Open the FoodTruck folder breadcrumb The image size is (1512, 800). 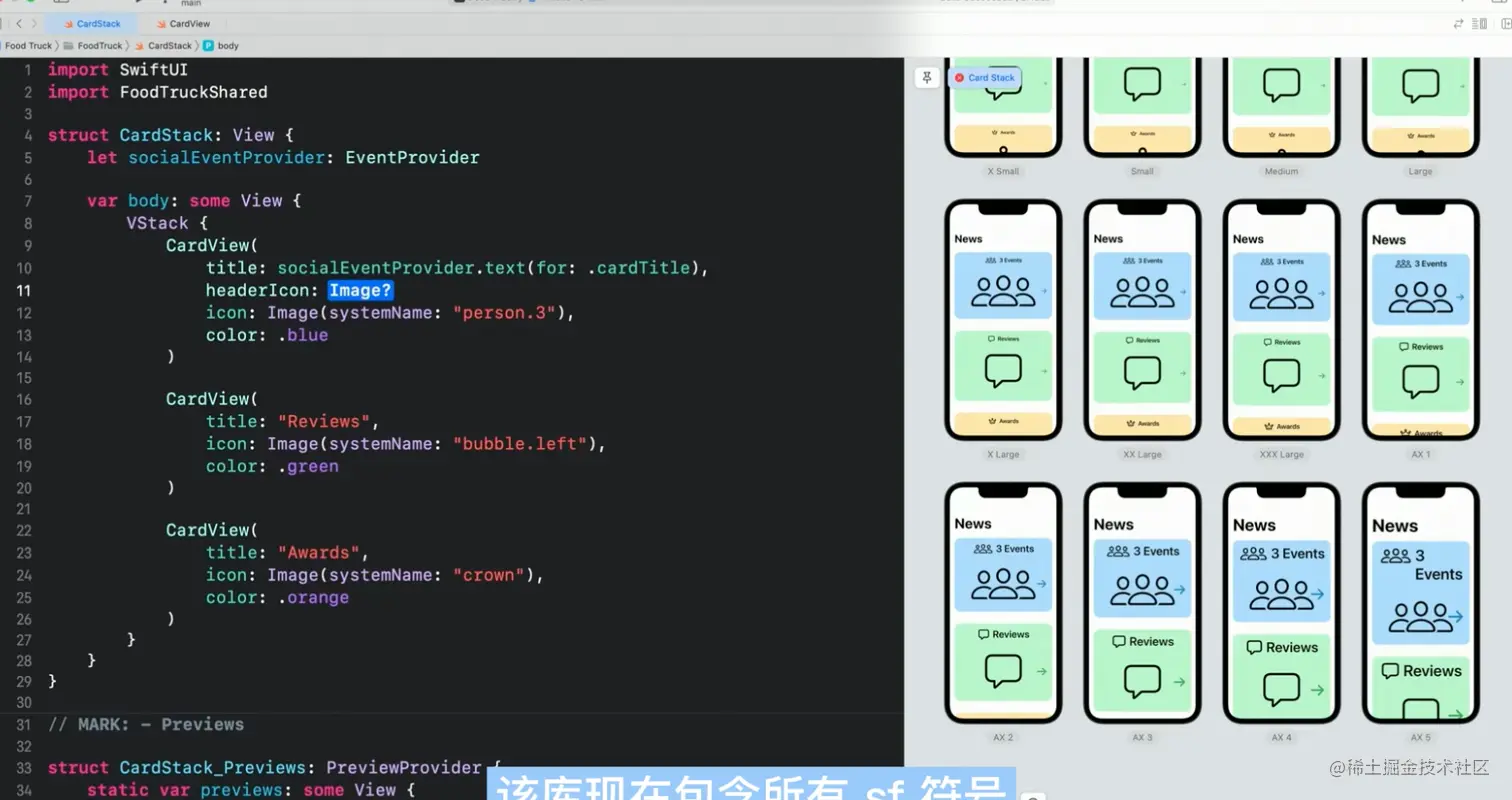tap(93, 46)
